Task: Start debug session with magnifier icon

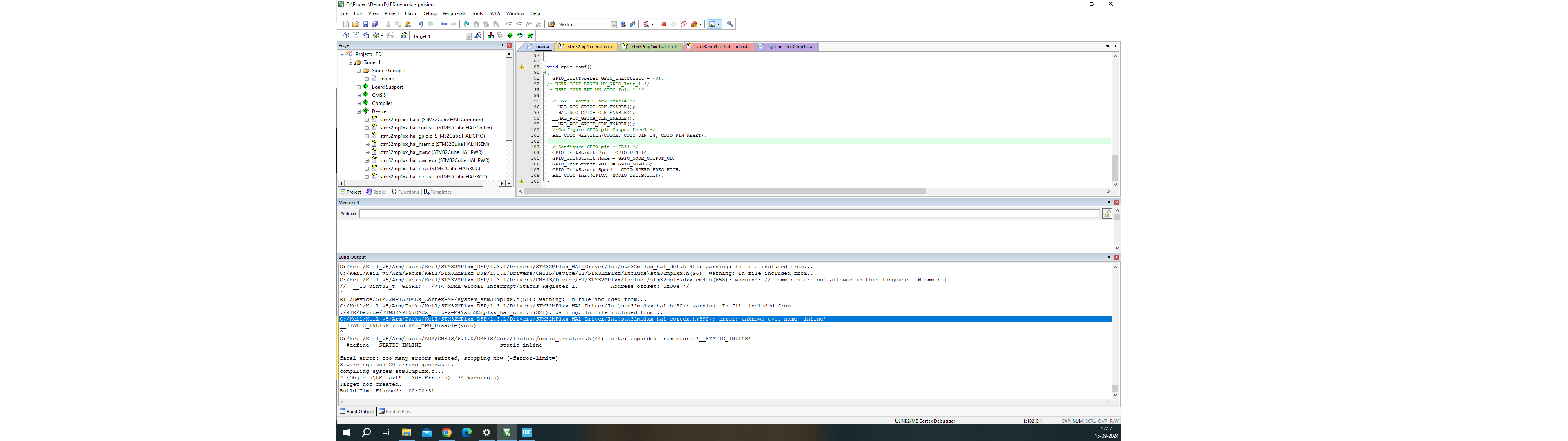Action: [646, 24]
